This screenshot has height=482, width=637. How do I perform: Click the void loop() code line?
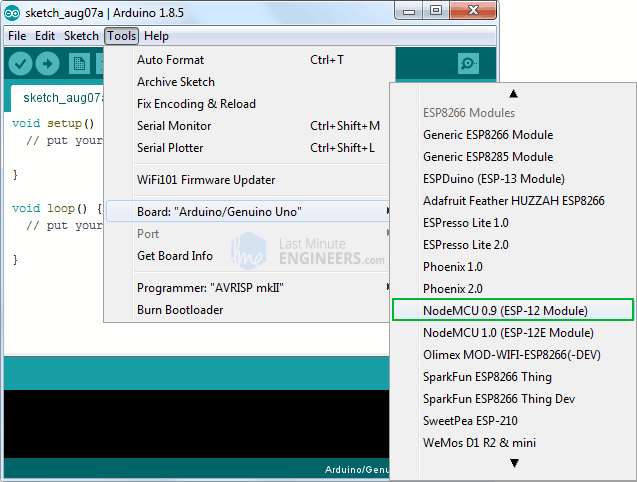tap(57, 208)
